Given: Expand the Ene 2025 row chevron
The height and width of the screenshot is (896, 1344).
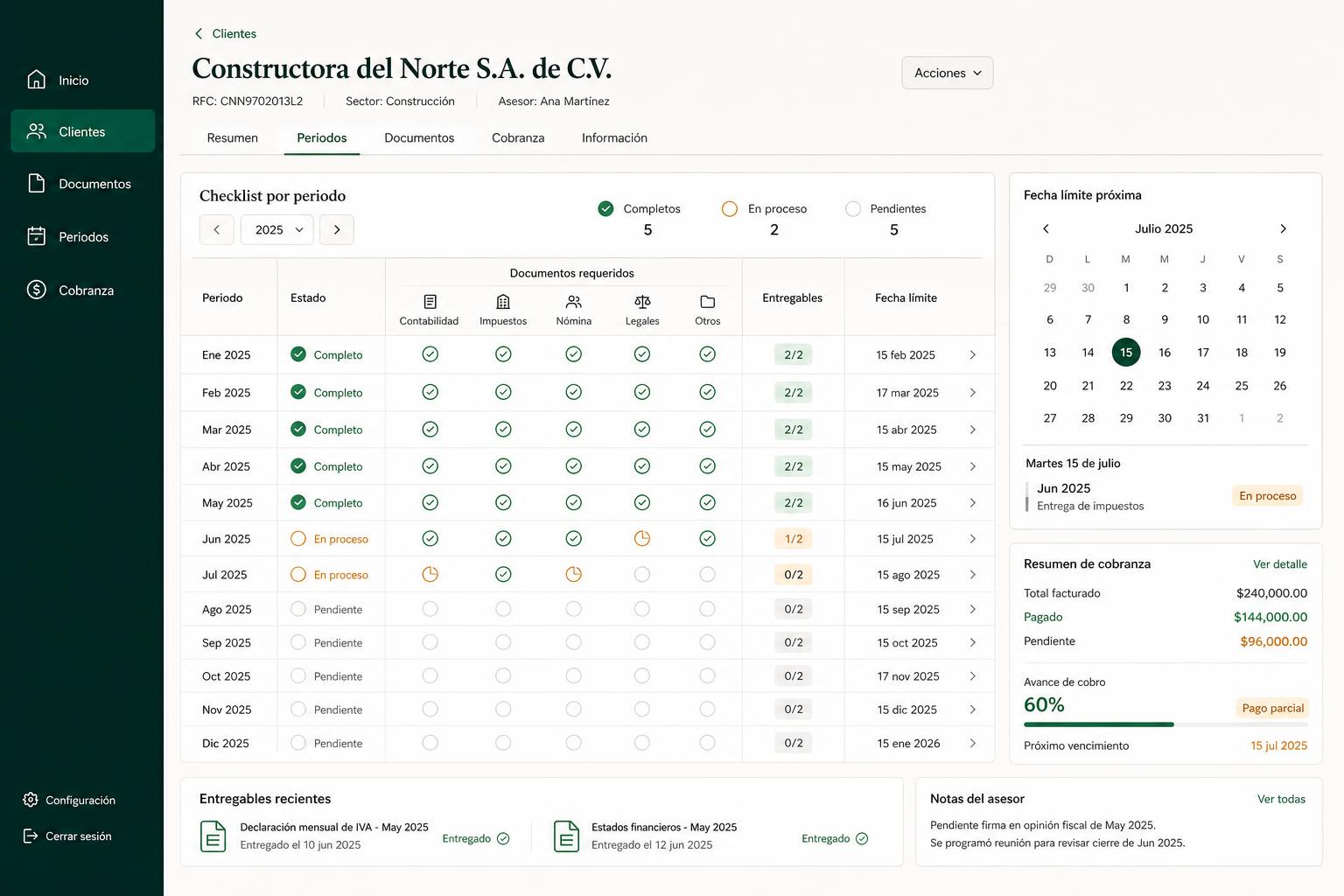Looking at the screenshot, I should pos(972,354).
